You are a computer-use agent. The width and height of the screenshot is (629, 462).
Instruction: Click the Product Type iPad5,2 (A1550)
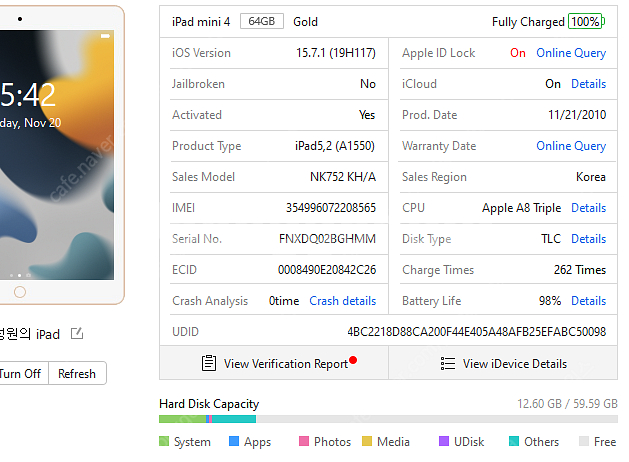(x=335, y=146)
